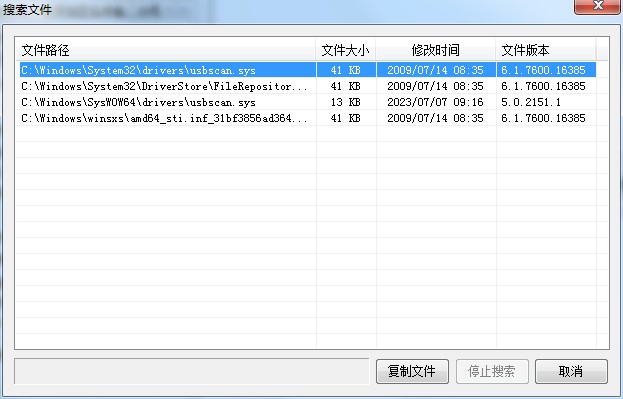Click the 41 KB cell in the highlighted row

tap(345, 70)
